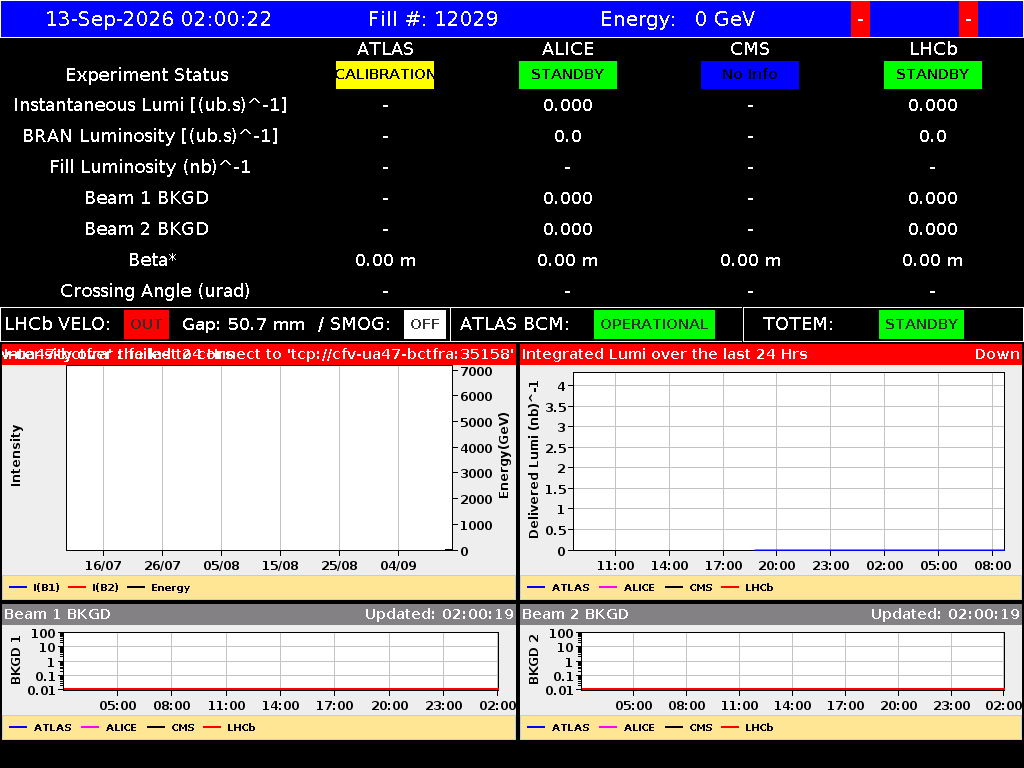Click the Delivered Lumi (nb)^-1 axis label
The image size is (1024, 768).
[534, 460]
